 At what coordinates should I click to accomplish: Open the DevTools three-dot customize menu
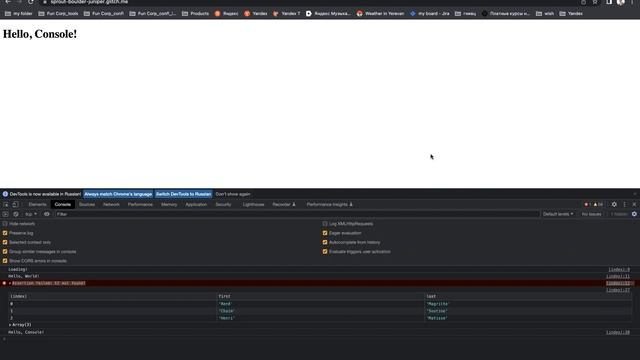point(624,204)
